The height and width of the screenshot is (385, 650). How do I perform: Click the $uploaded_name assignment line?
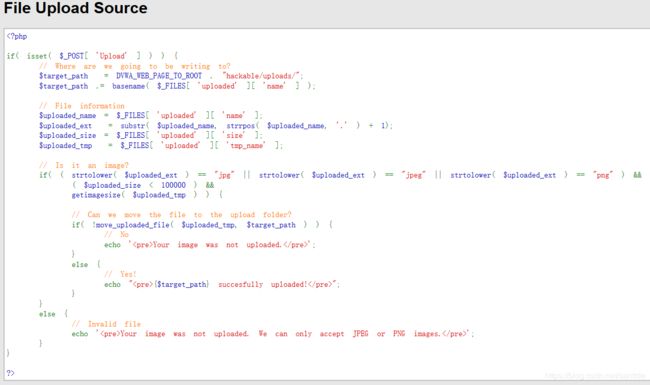point(151,116)
